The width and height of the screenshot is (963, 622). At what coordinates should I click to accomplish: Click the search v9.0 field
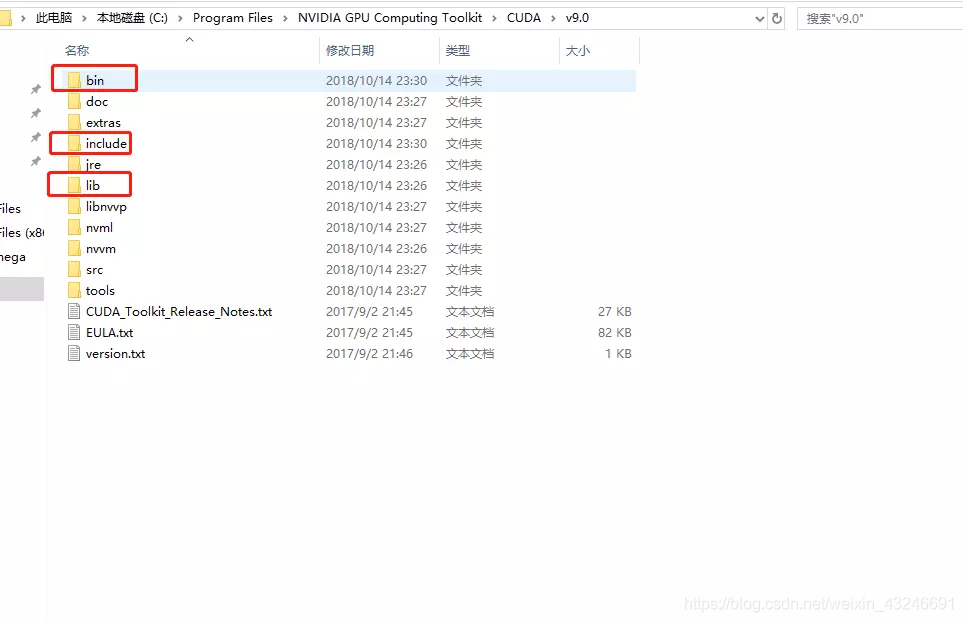coord(879,18)
